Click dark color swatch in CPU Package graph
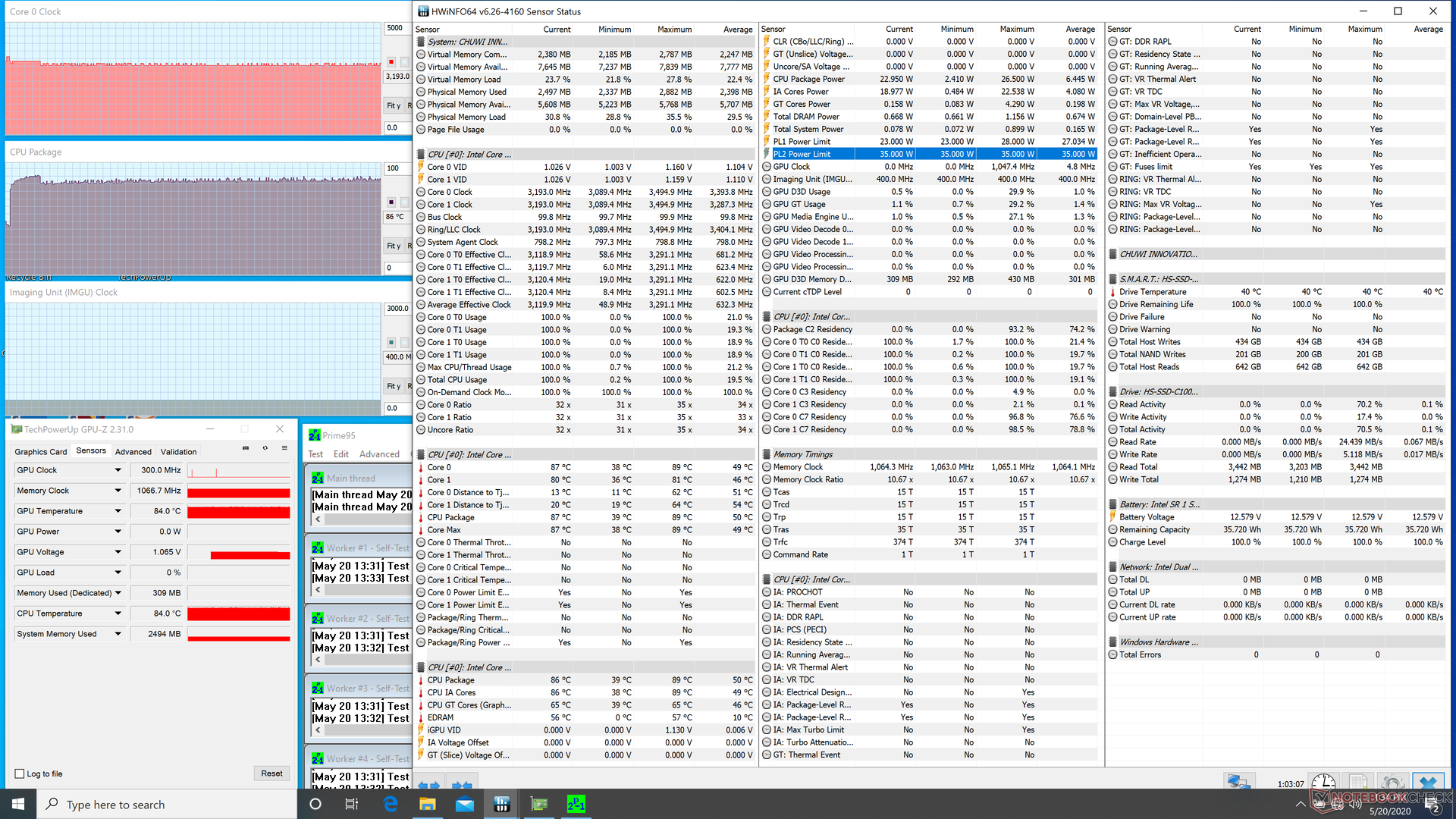The width and height of the screenshot is (1456, 819). 391,202
